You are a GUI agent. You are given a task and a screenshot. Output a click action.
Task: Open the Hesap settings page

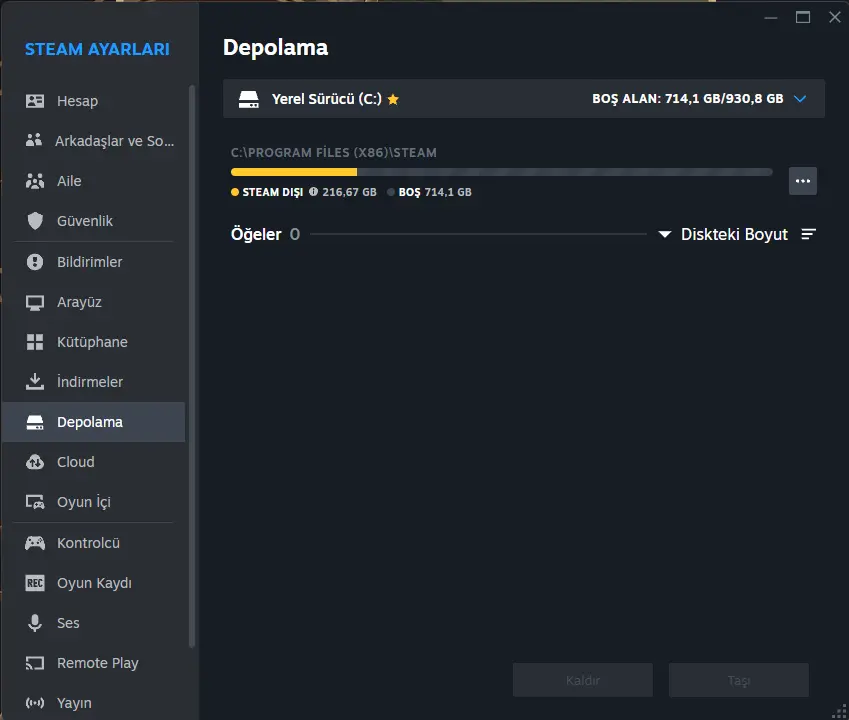coord(94,101)
